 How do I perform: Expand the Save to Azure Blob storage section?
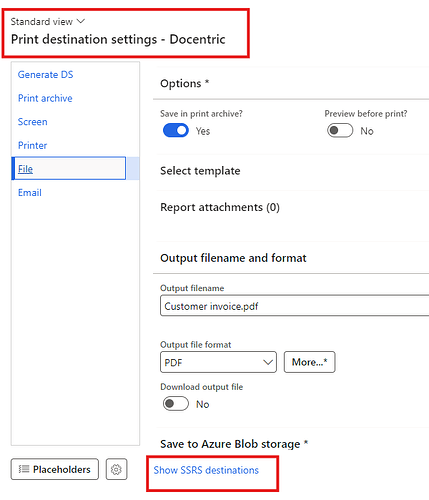point(234,444)
